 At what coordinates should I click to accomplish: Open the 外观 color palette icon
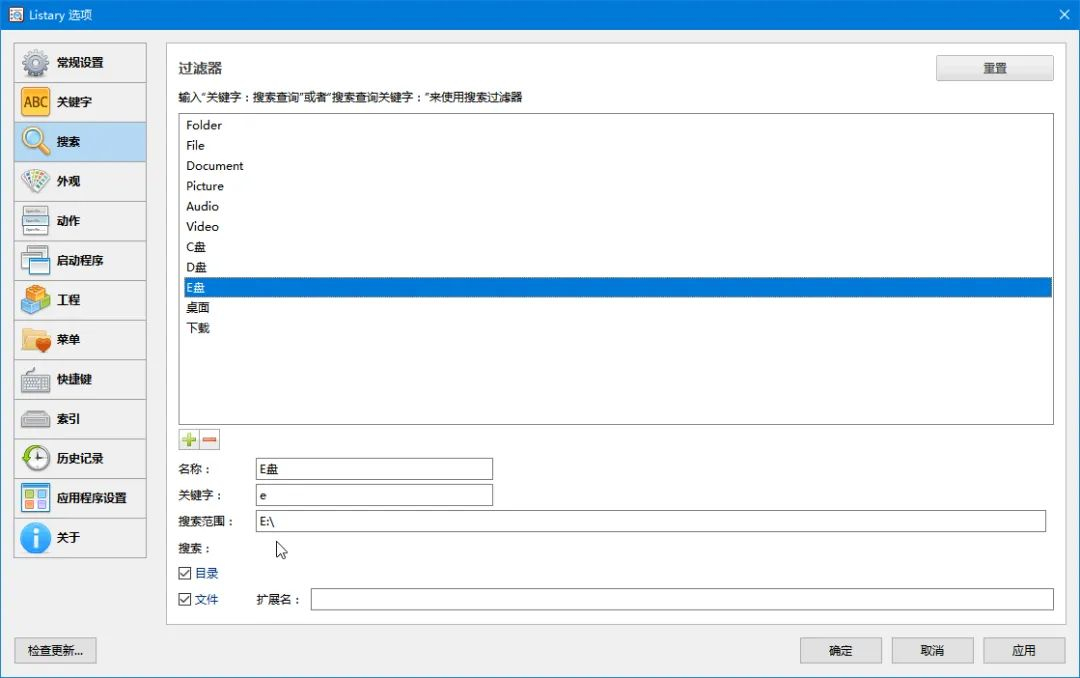pyautogui.click(x=35, y=181)
